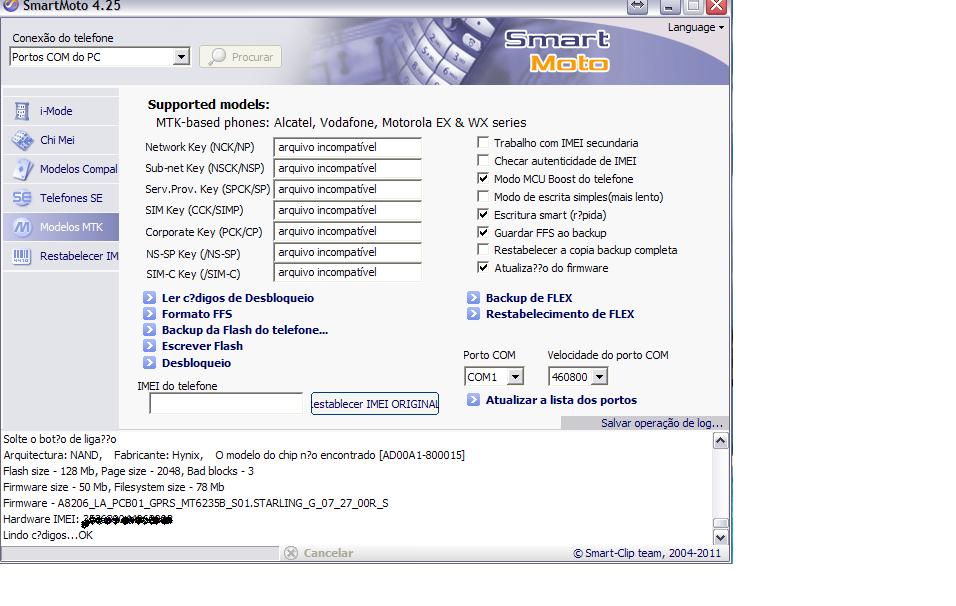Toggle Modo MCU Boost do telefone

coord(484,179)
